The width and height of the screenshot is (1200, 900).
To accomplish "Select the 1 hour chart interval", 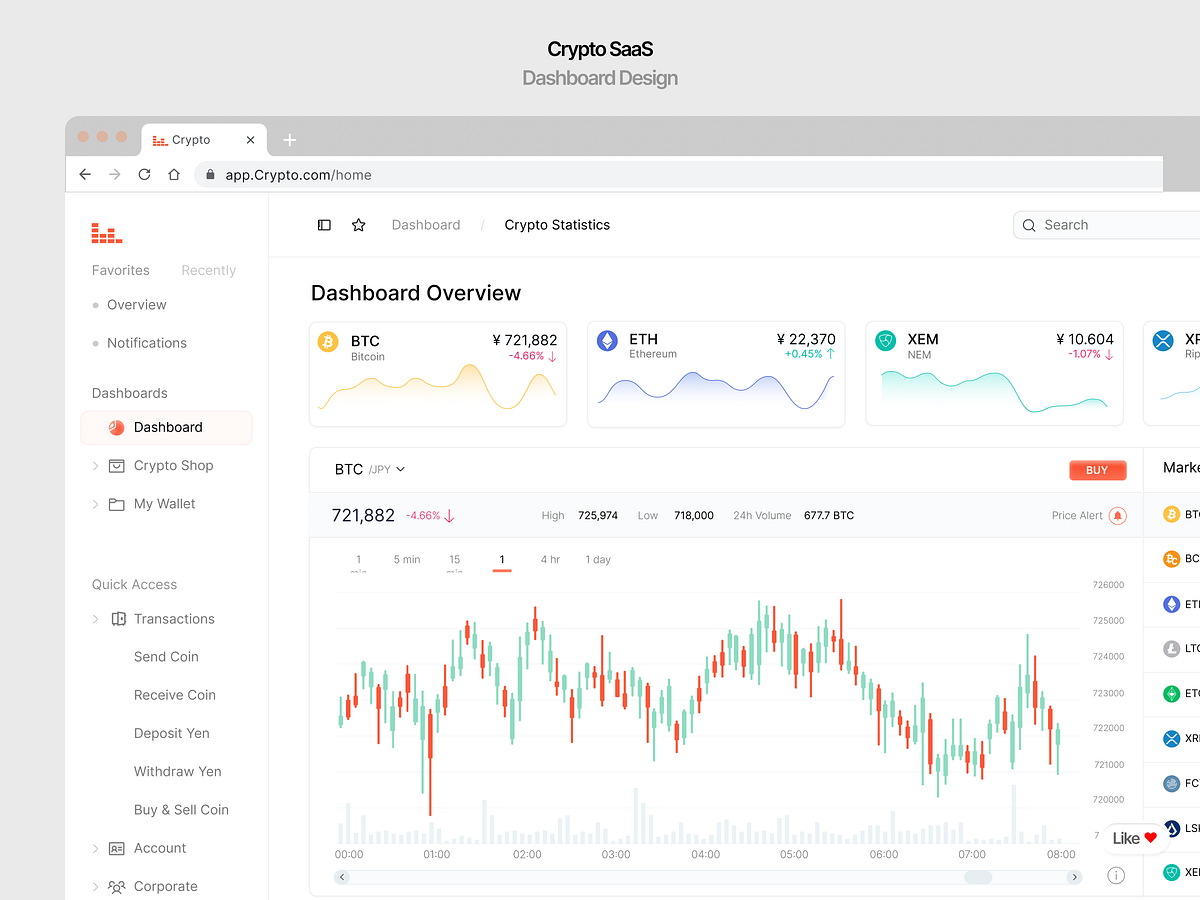I will point(502,560).
